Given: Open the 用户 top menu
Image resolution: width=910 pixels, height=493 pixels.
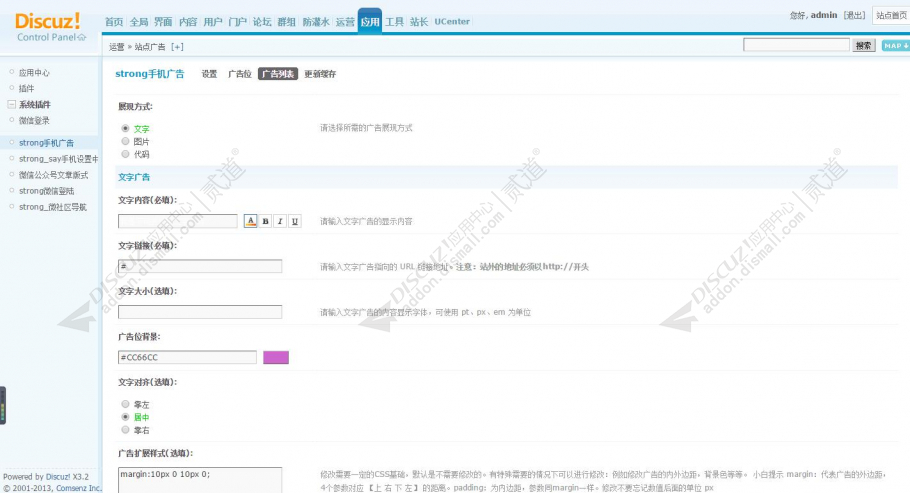Looking at the screenshot, I should [x=213, y=22].
